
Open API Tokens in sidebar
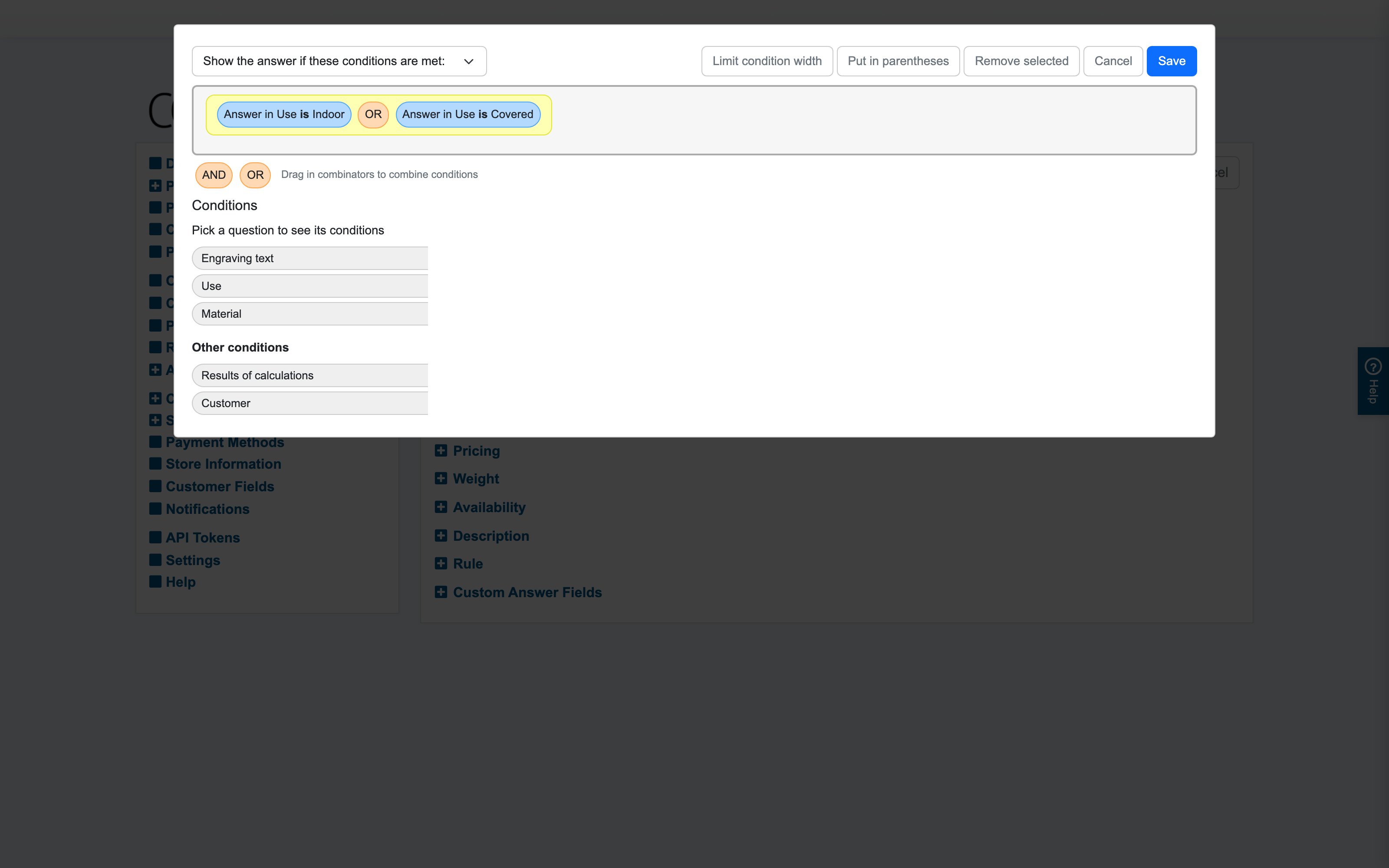point(203,537)
